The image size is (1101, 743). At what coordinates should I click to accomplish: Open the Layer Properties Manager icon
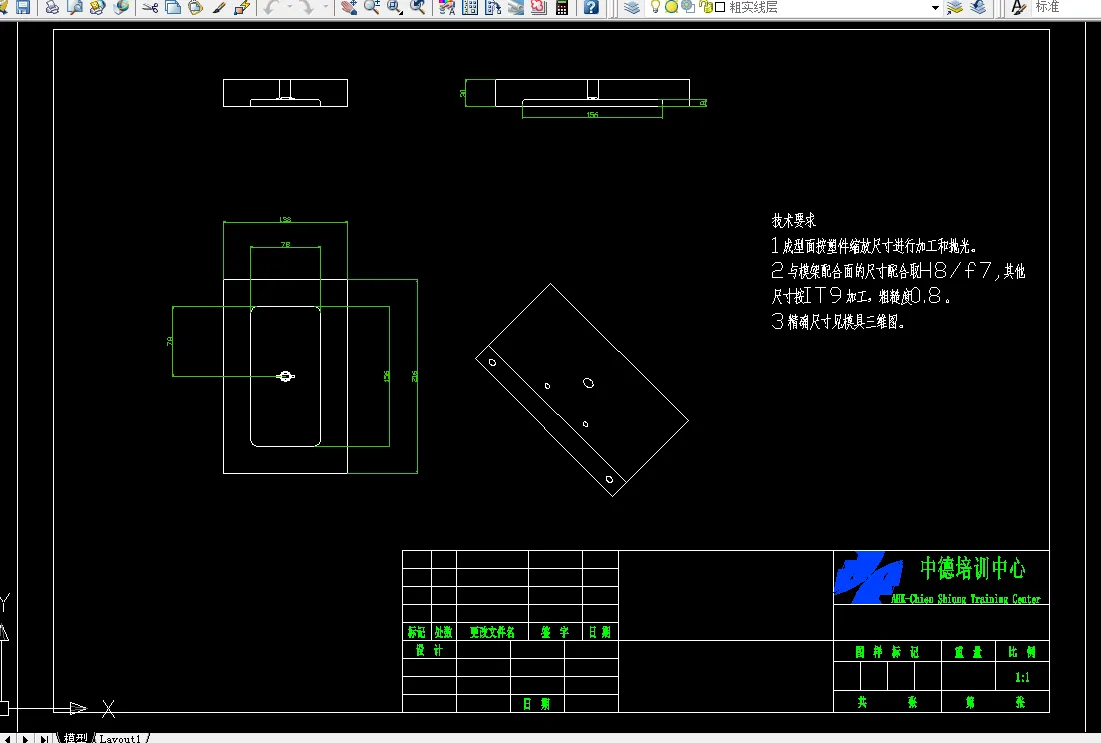[632, 7]
